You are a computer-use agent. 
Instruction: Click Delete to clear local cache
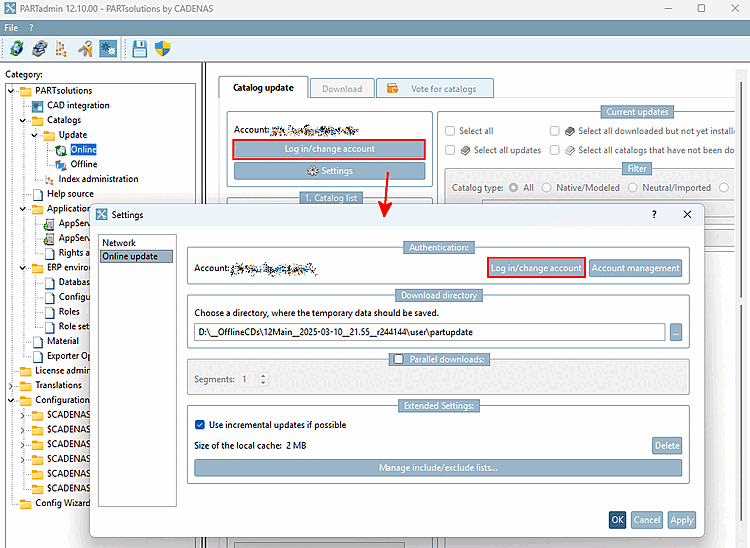tap(667, 445)
